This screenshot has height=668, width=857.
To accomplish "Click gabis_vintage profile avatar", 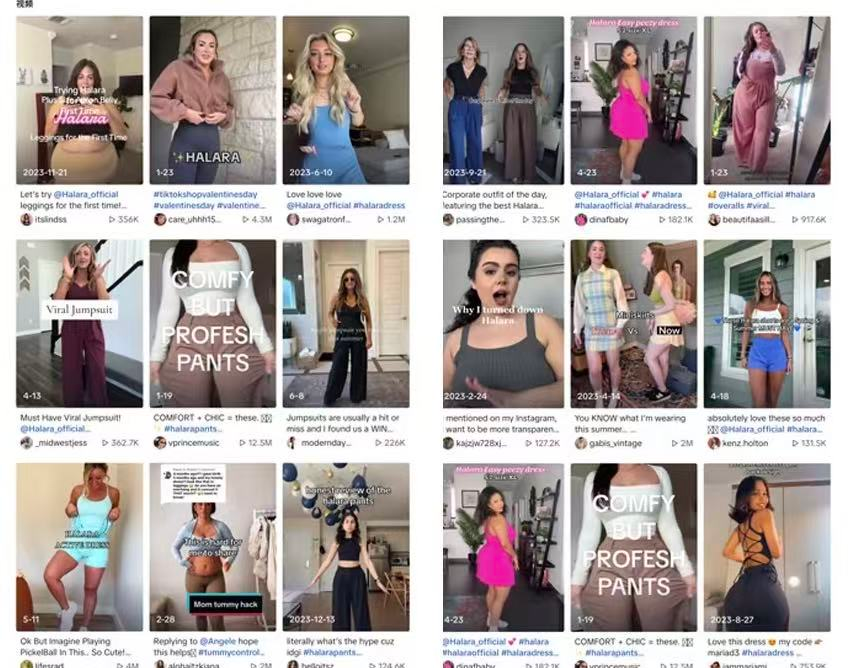I will coord(580,443).
